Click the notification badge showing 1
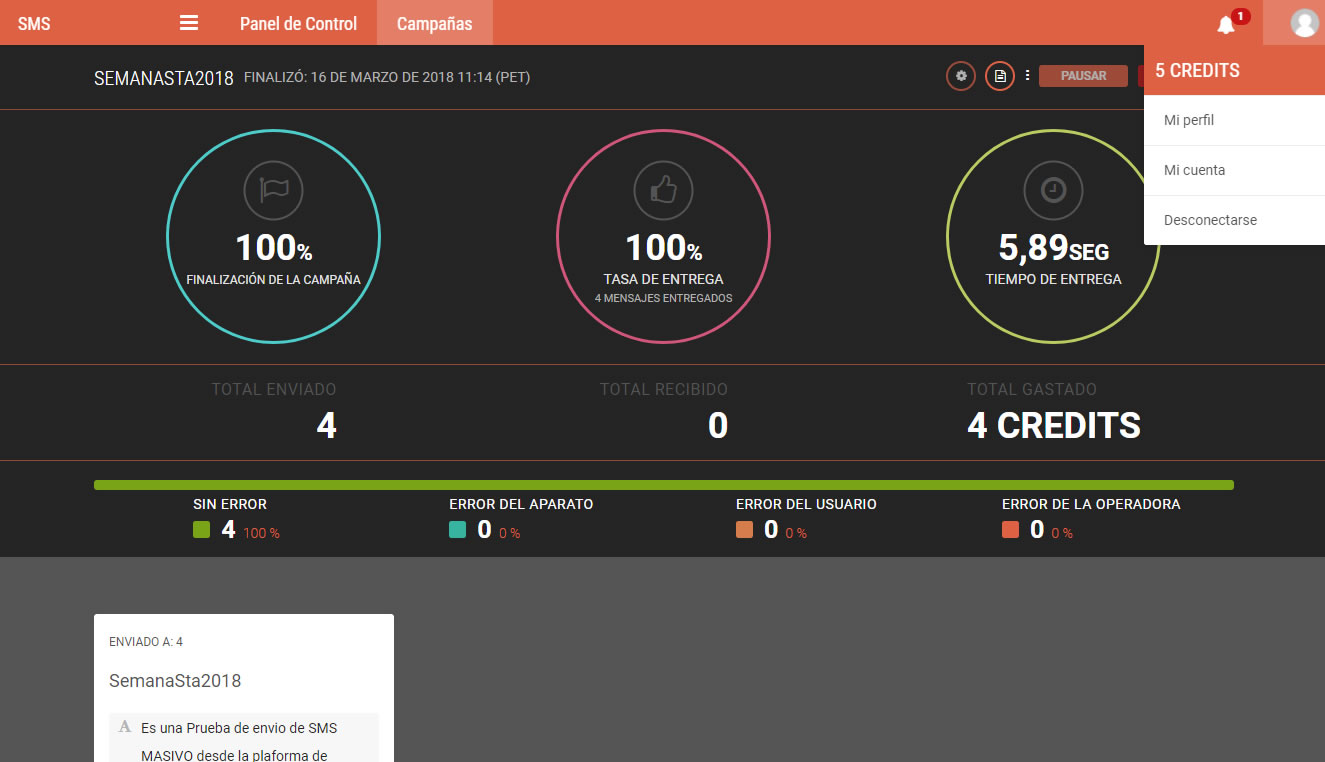 pyautogui.click(x=1241, y=16)
